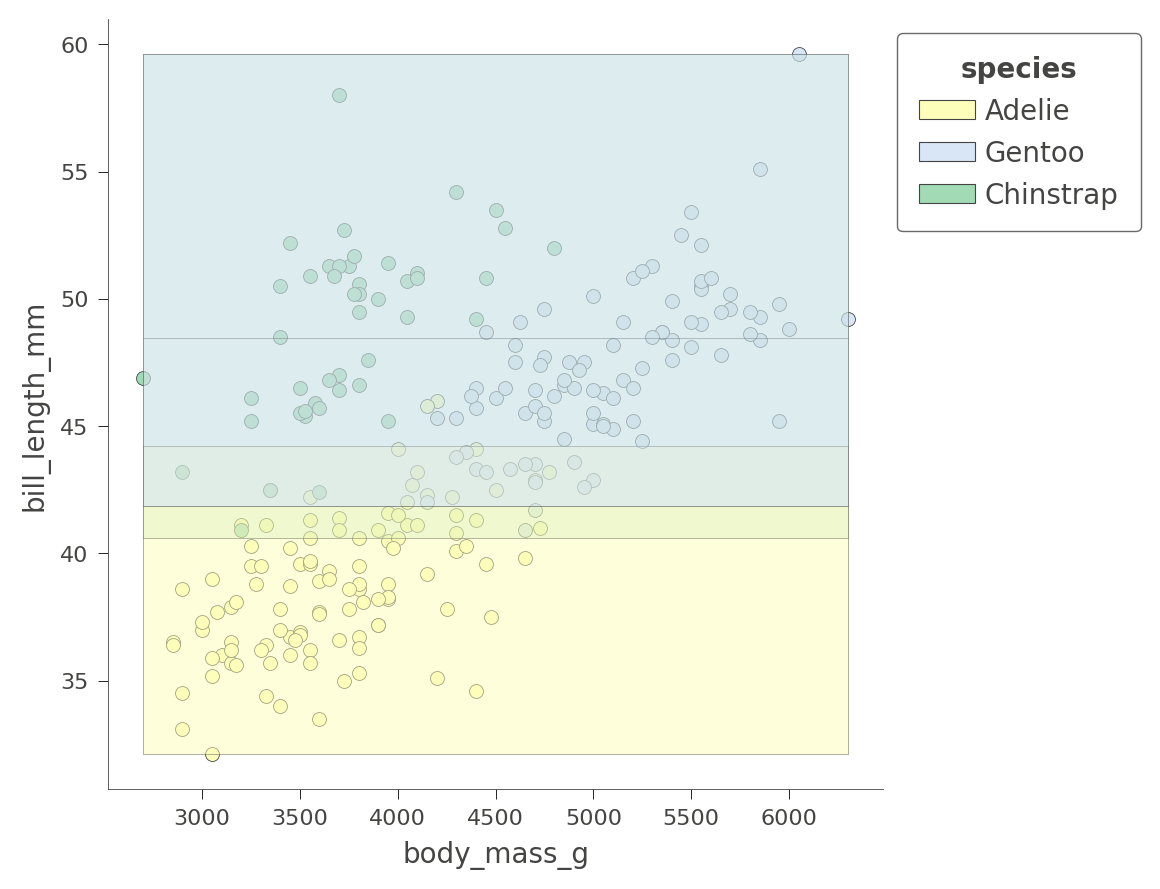
Task: Click the 6000 tick on the x-axis
Action: coord(789,818)
